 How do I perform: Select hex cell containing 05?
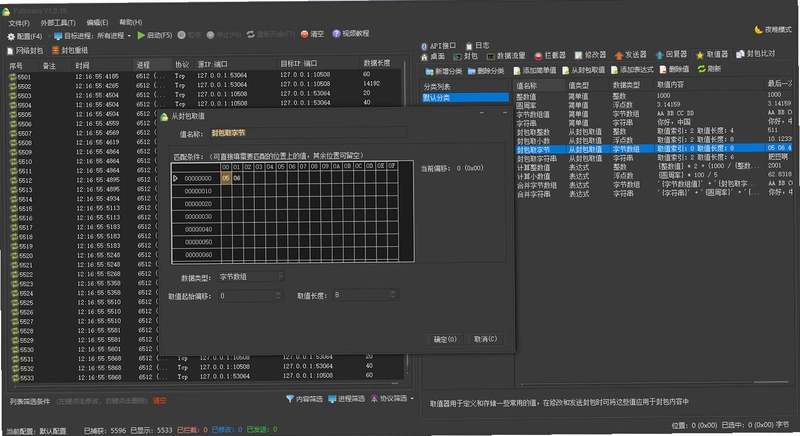[226, 178]
